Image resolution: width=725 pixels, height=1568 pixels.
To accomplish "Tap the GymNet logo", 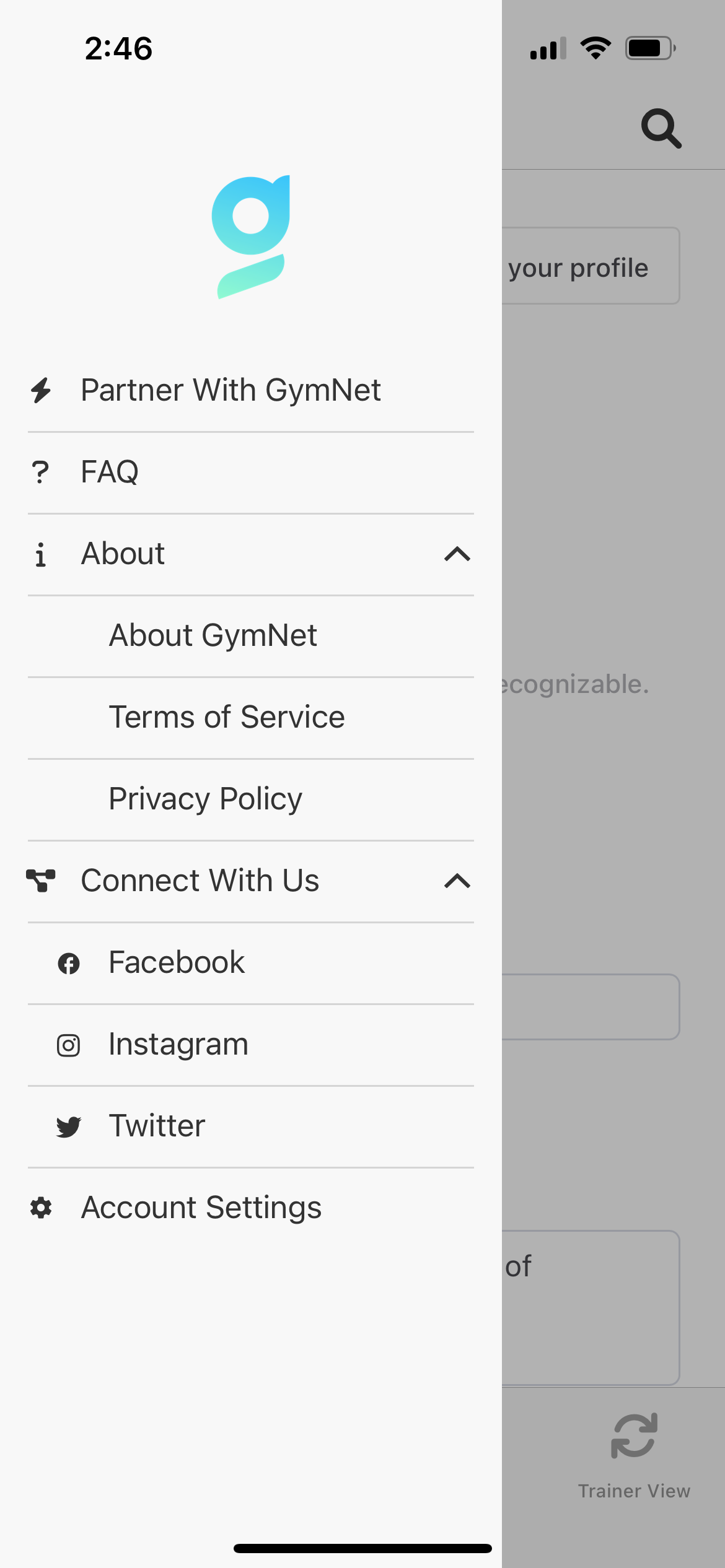I will coord(251,237).
